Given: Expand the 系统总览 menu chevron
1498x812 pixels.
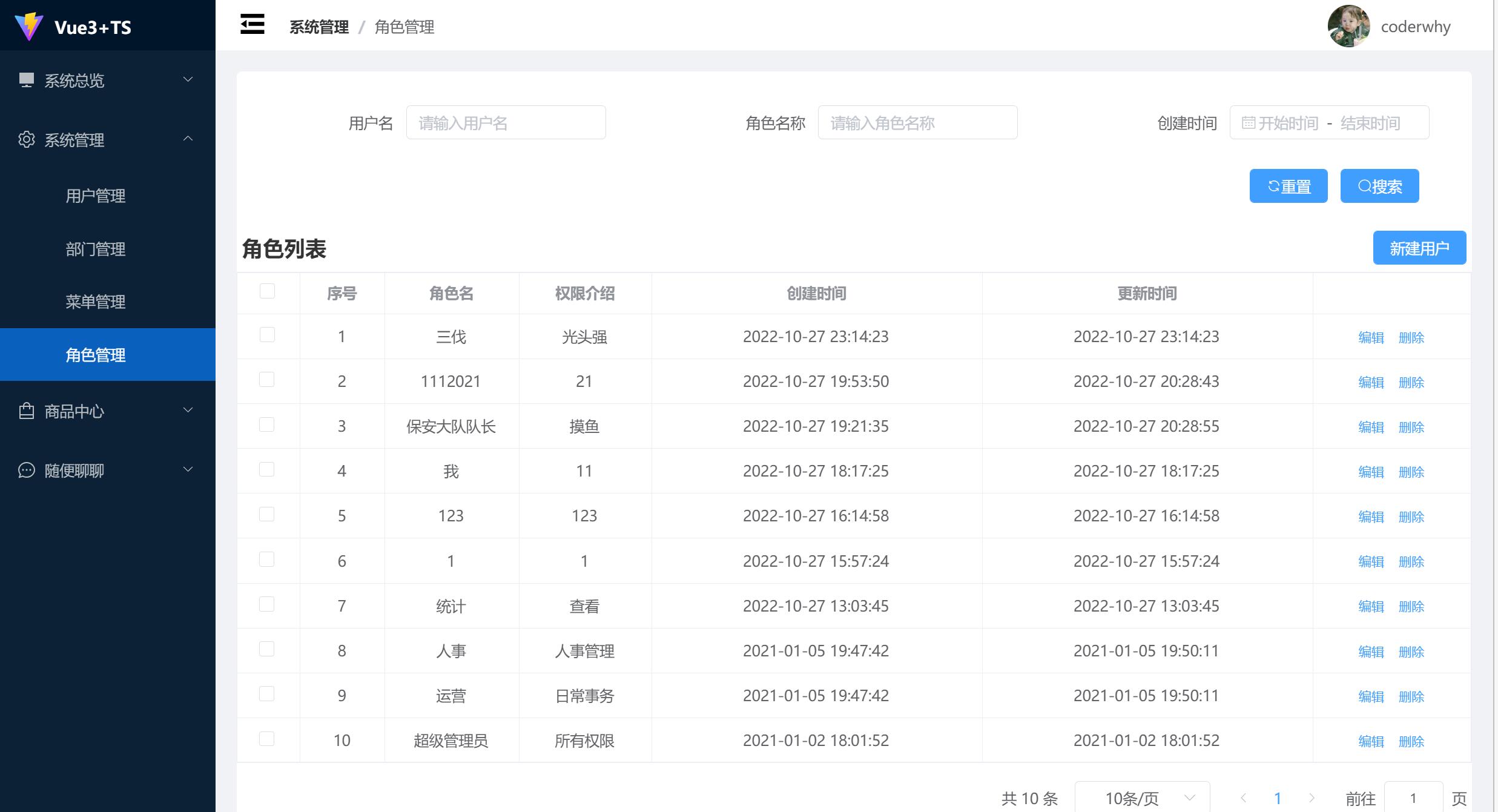Looking at the screenshot, I should click(x=188, y=79).
